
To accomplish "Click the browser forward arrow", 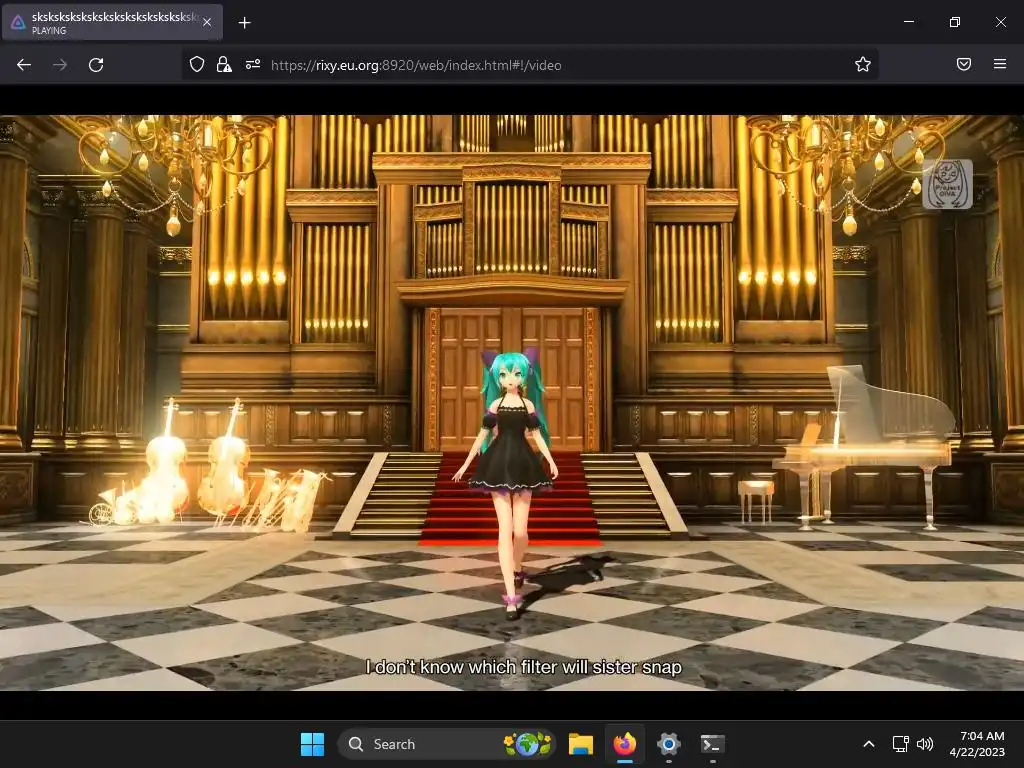I will point(60,65).
